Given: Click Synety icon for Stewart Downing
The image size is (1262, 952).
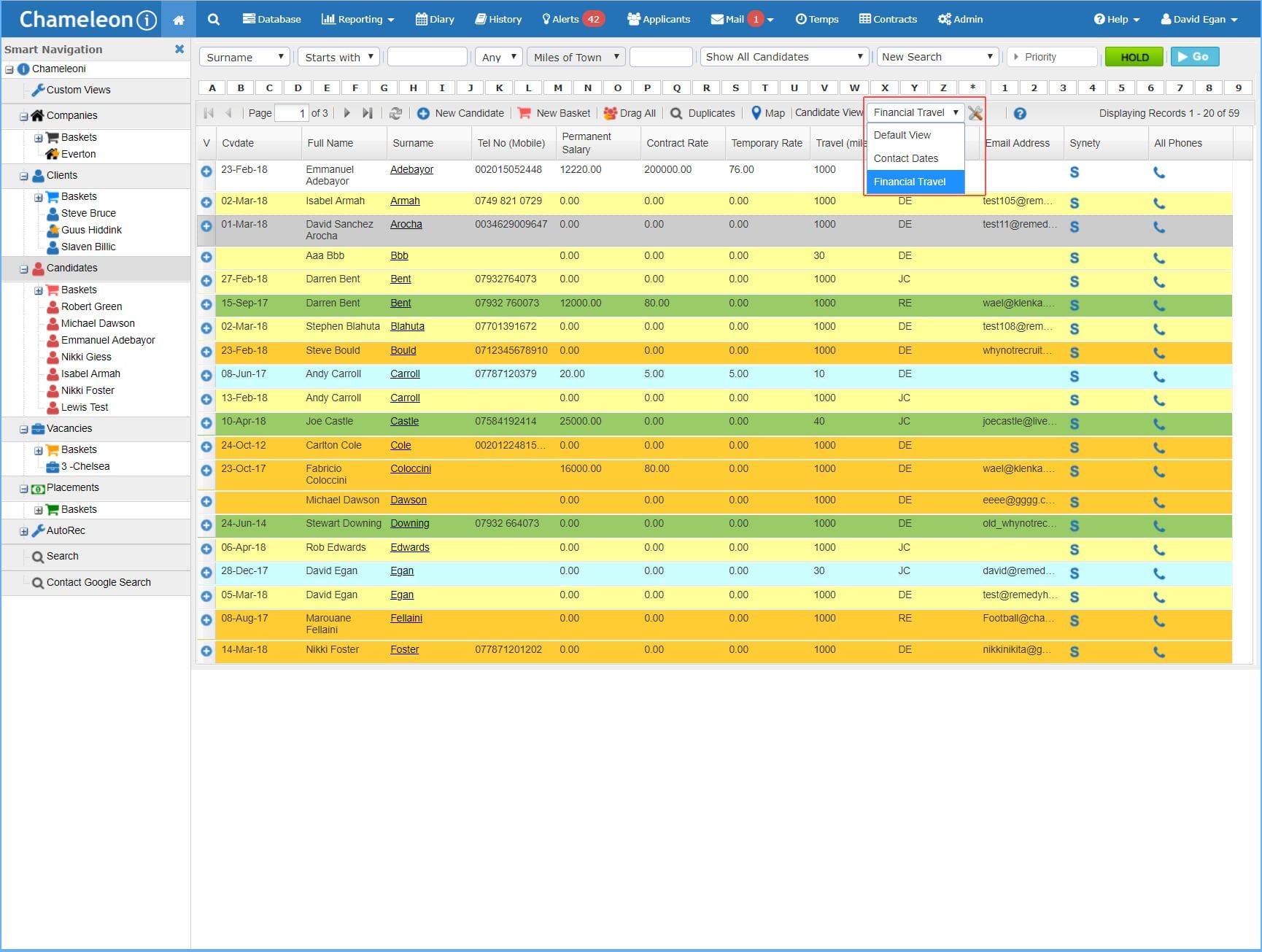Looking at the screenshot, I should coord(1075,526).
